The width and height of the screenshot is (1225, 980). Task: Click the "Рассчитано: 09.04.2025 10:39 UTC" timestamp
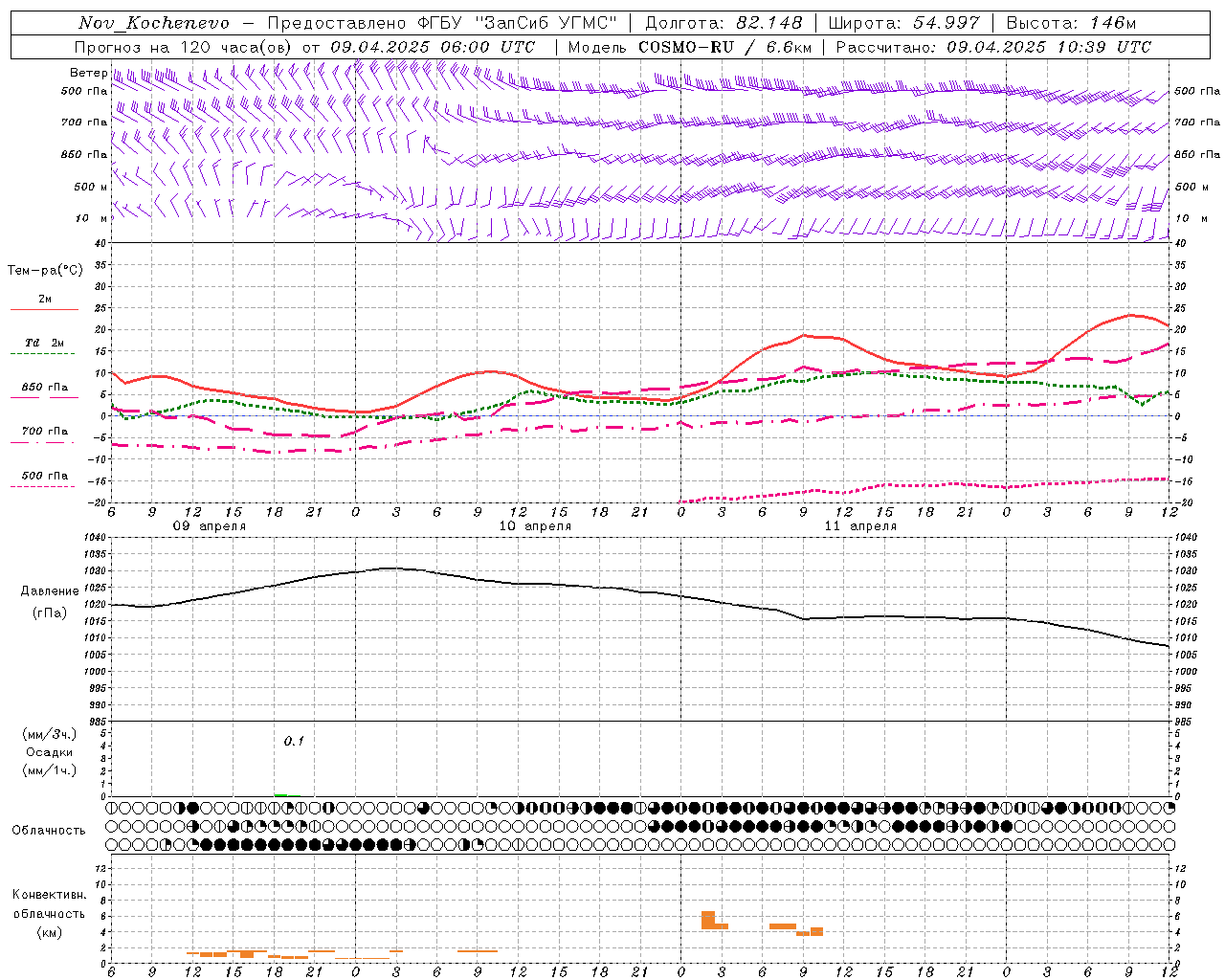coord(994,47)
